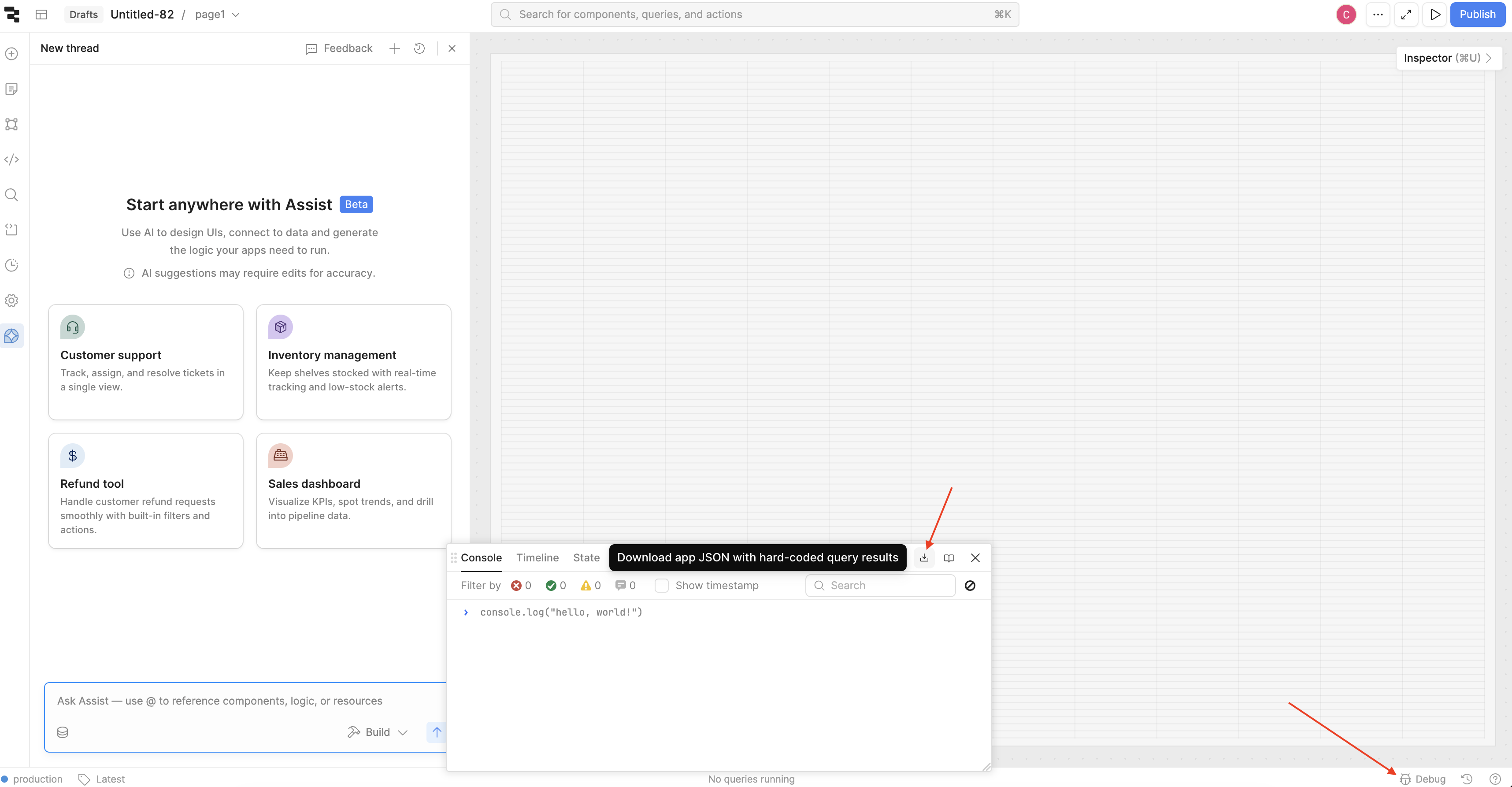Click the Retool logo home icon
Screen dimensions: 1512x787
pyautogui.click(x=12, y=14)
